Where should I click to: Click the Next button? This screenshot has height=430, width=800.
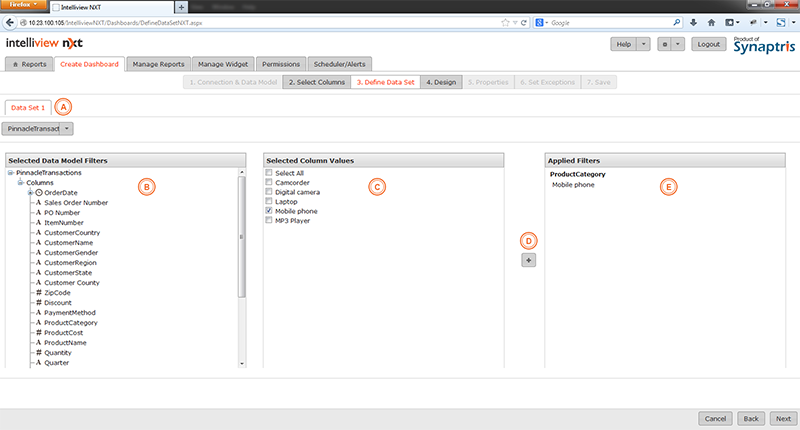[782, 418]
